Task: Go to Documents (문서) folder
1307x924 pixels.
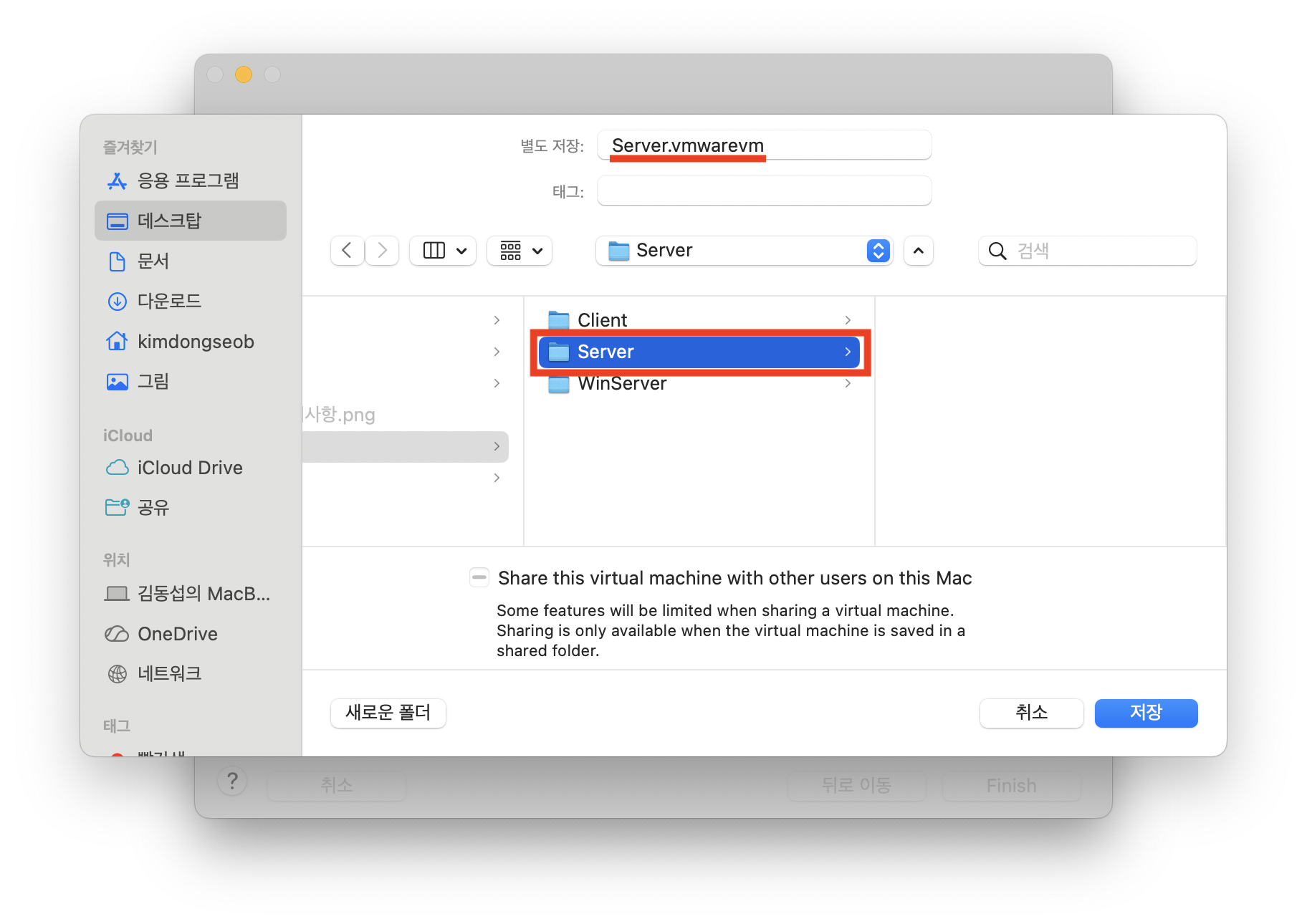Action: [190, 261]
